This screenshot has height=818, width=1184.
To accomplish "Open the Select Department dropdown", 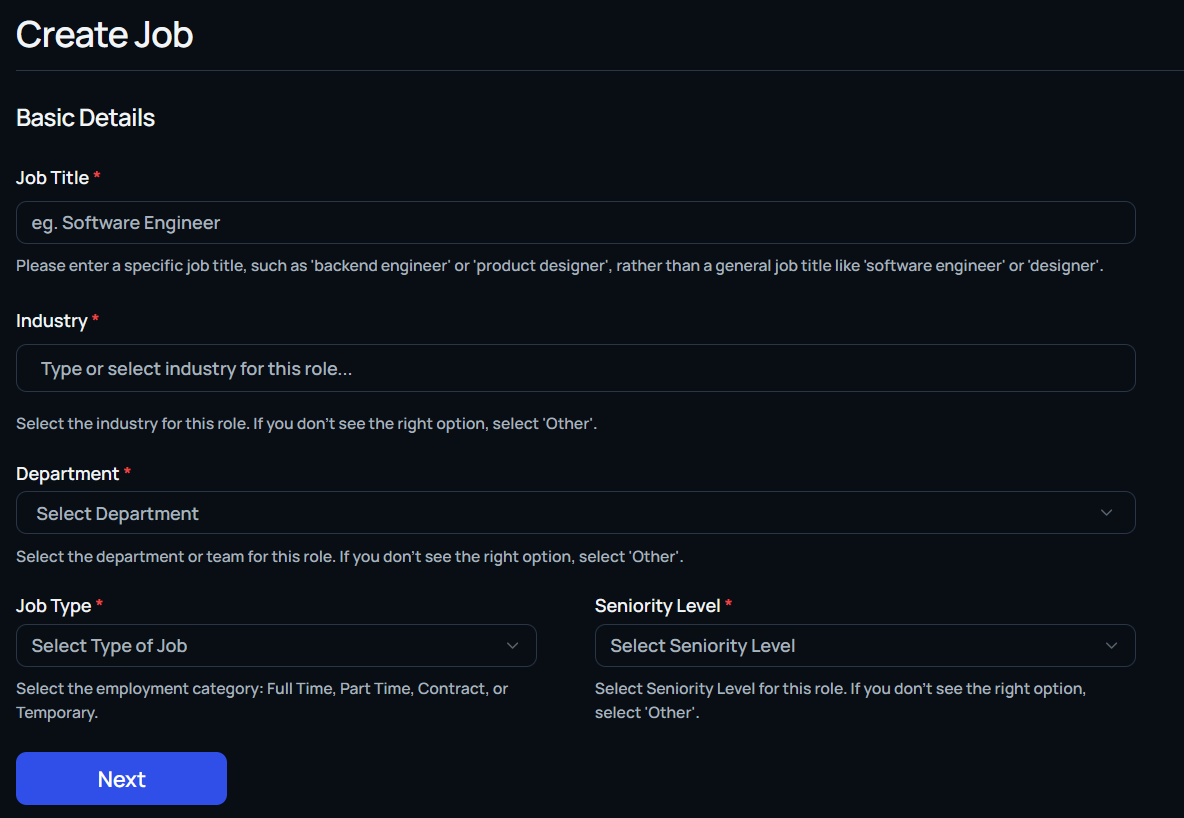I will (x=575, y=513).
